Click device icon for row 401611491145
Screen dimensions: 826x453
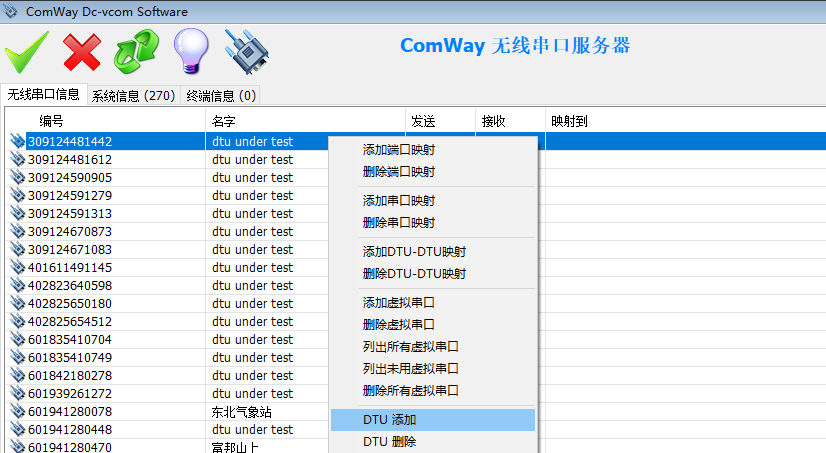(x=17, y=267)
